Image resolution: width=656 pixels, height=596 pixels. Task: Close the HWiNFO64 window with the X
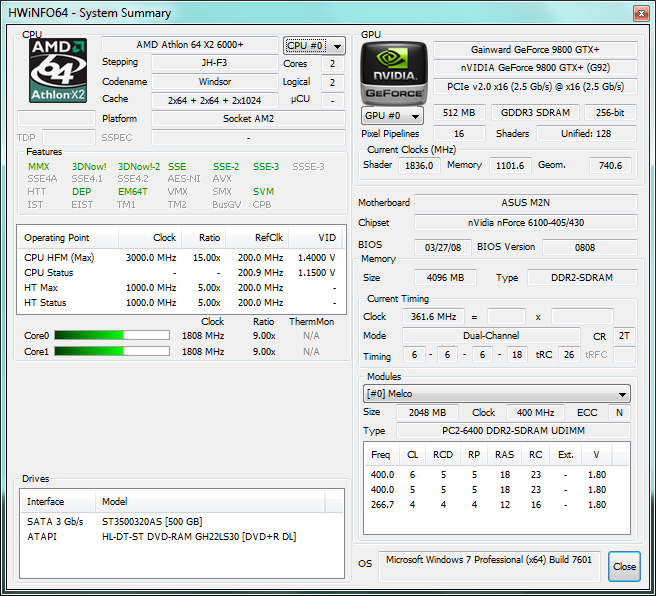click(641, 13)
